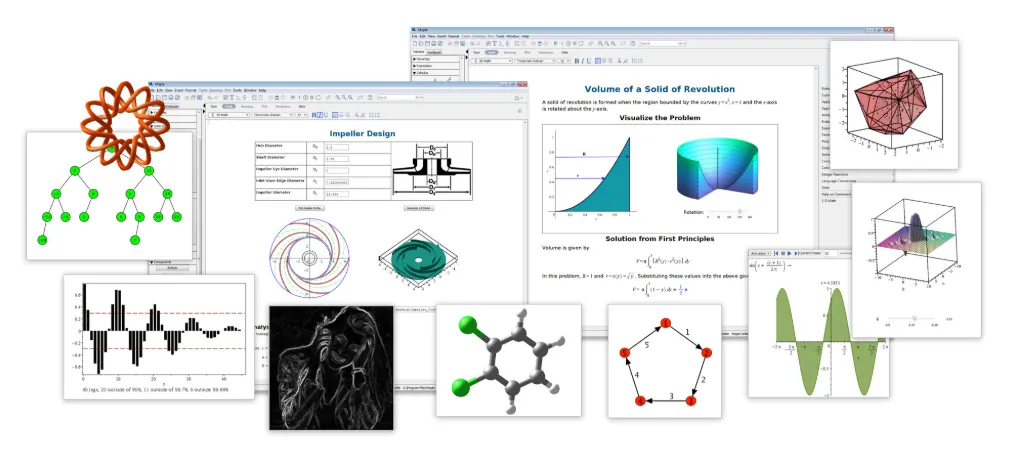The height and width of the screenshot is (453, 1010).
Task: Open Window menu in Impeller Design window
Action: pos(250,90)
